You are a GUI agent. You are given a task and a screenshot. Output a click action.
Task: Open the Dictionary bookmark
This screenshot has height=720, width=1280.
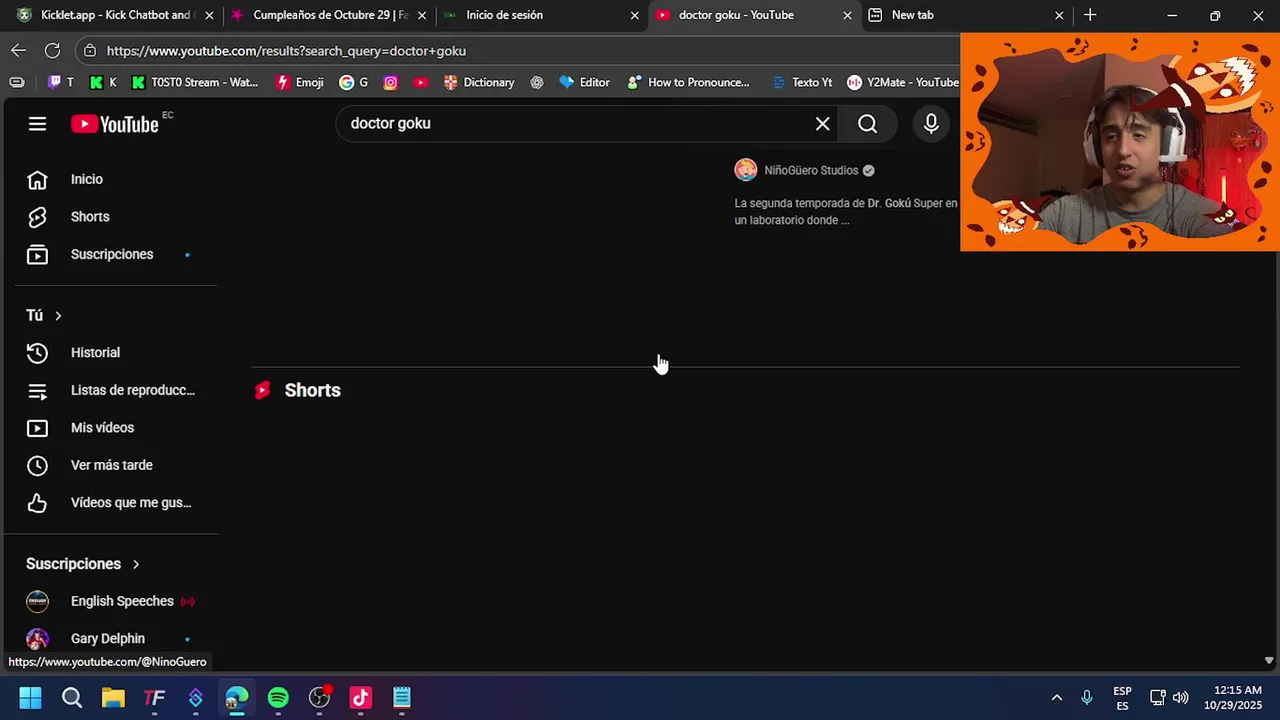coord(479,82)
